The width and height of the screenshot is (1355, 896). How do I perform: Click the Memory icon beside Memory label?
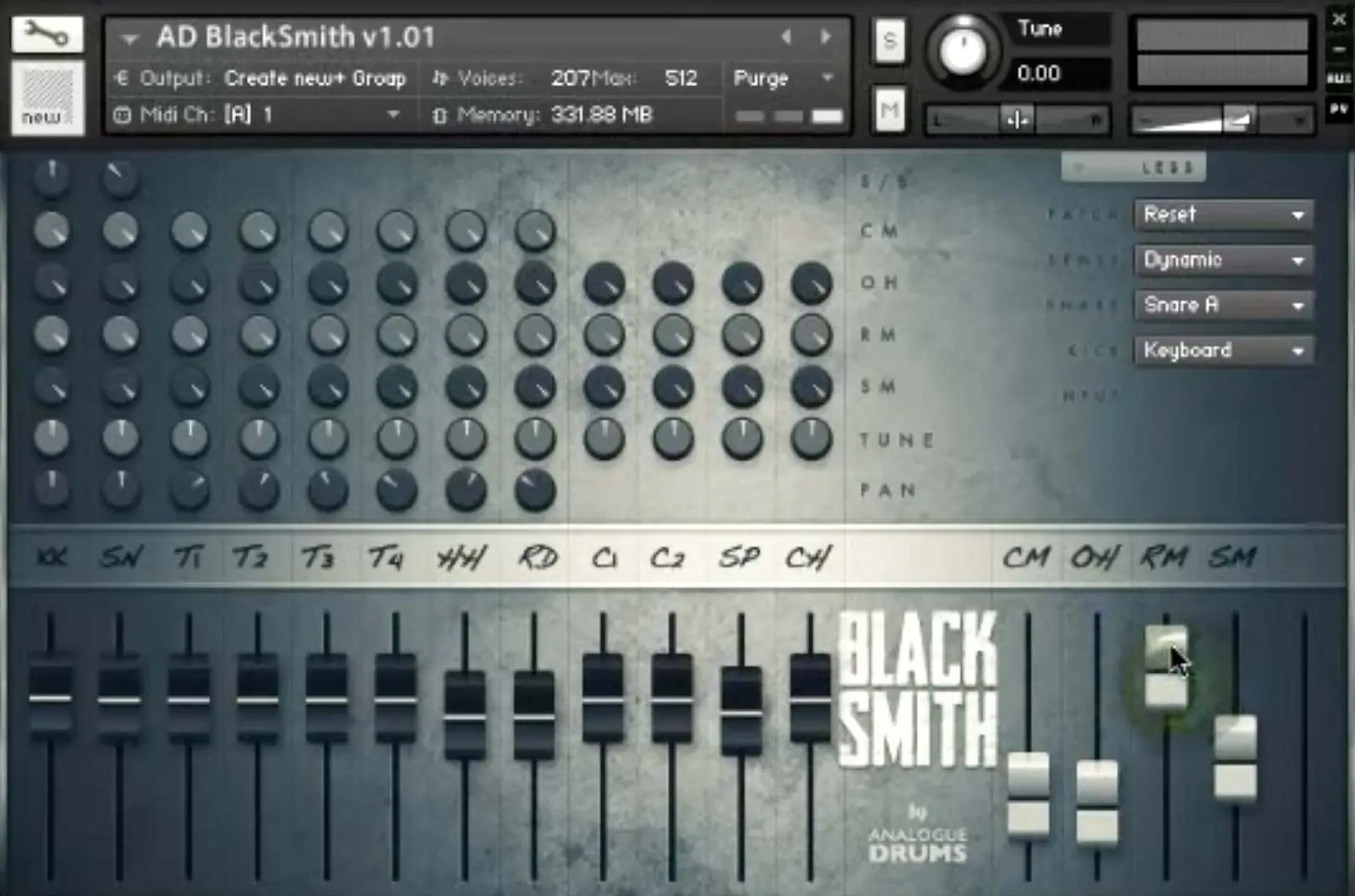click(439, 115)
